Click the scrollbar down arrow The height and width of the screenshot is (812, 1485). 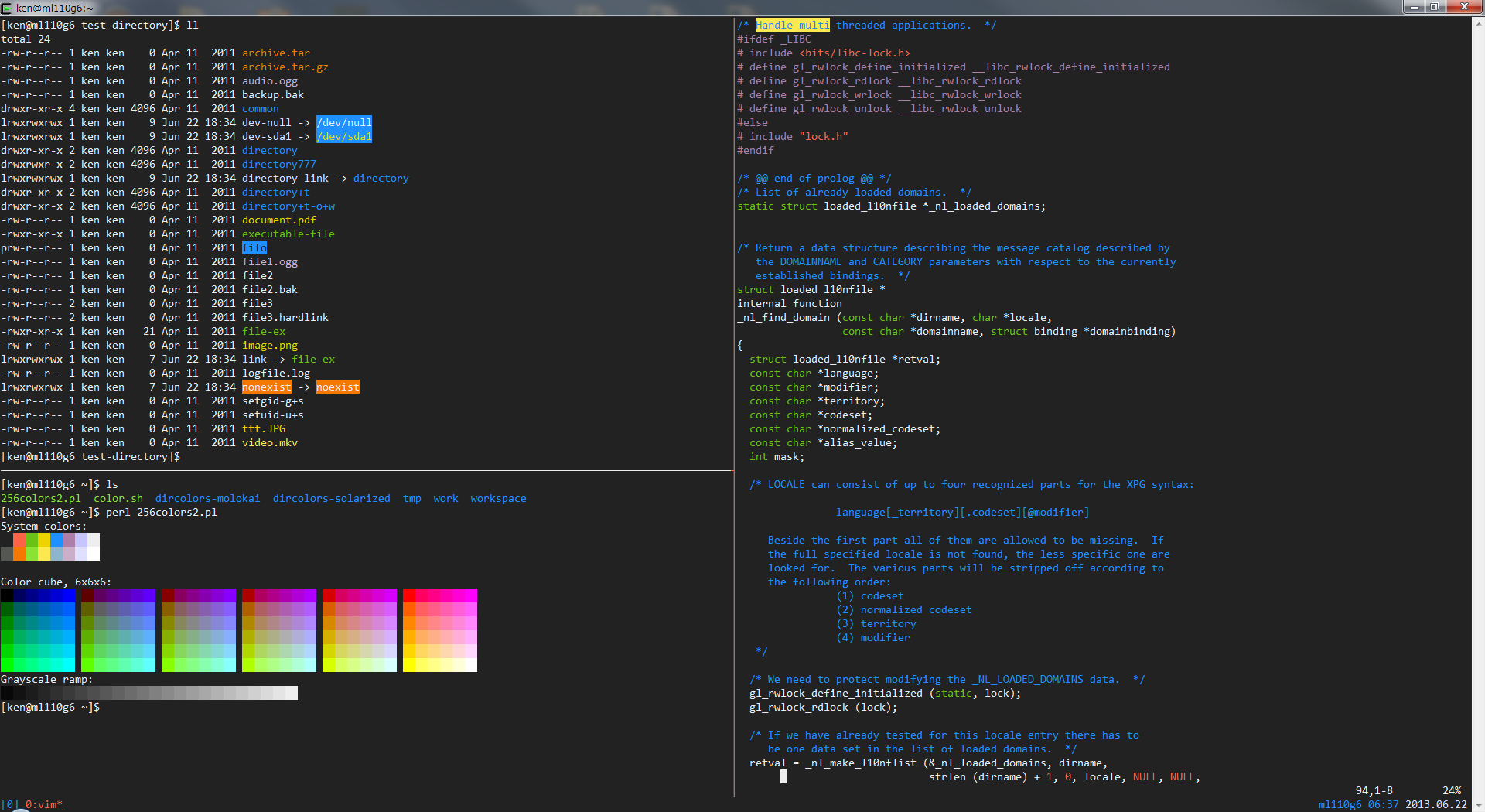pyautogui.click(x=1478, y=806)
